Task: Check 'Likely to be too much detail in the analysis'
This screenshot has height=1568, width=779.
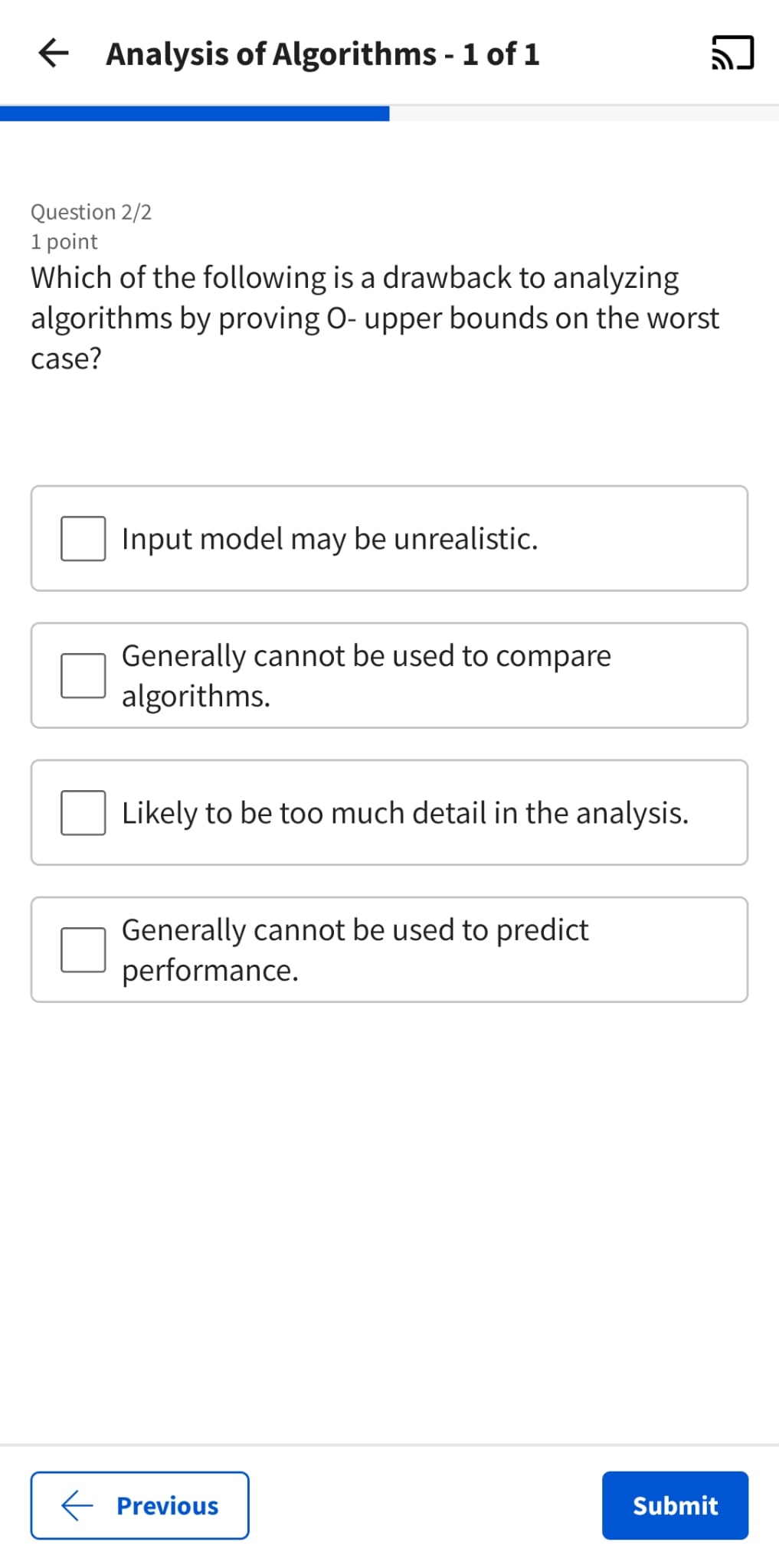Action: click(82, 813)
